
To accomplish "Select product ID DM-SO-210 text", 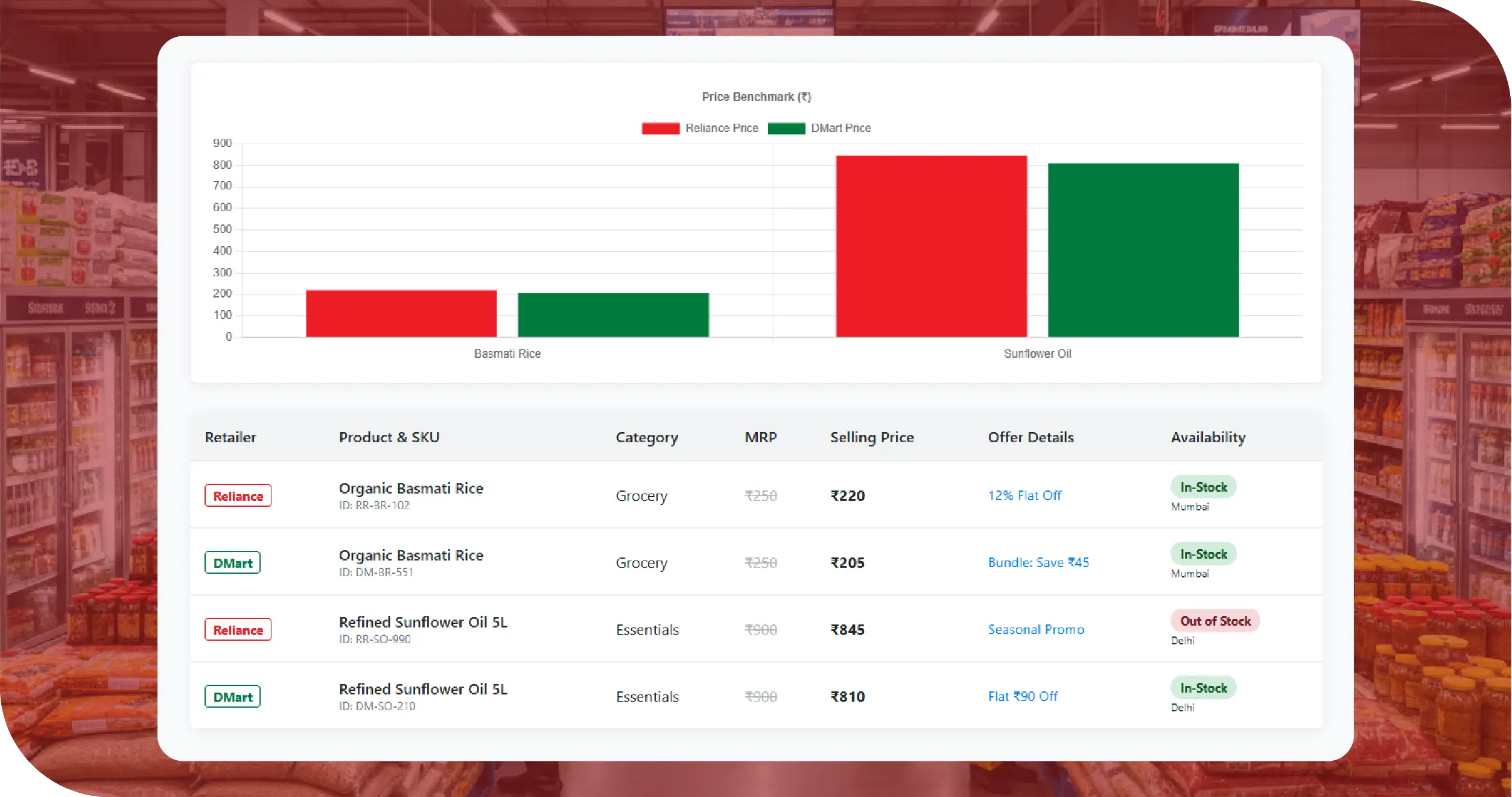I will pos(385,706).
